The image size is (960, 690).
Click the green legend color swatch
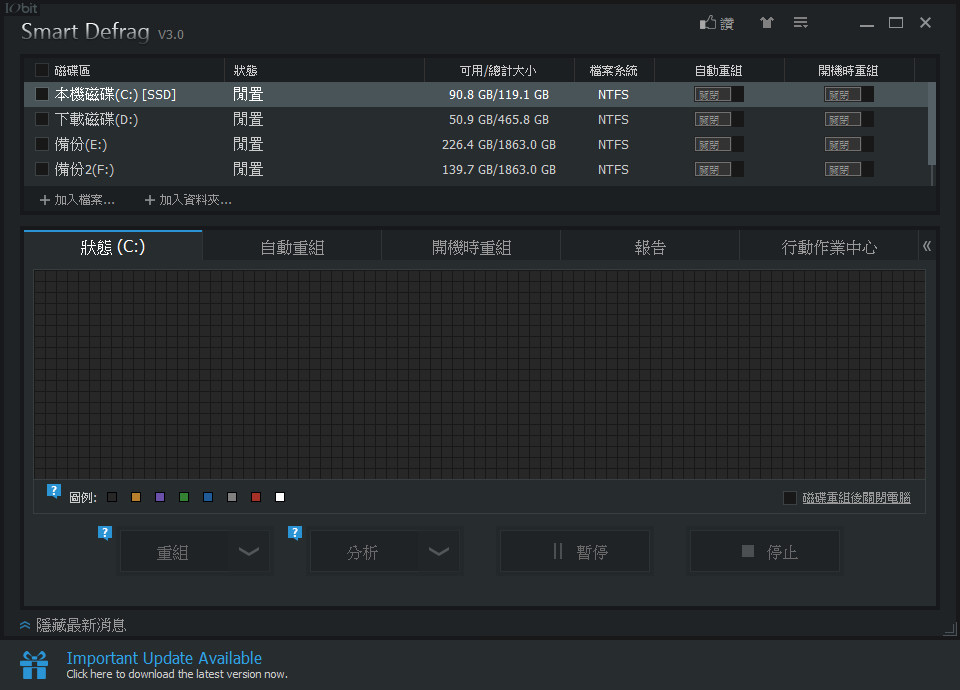pos(184,497)
